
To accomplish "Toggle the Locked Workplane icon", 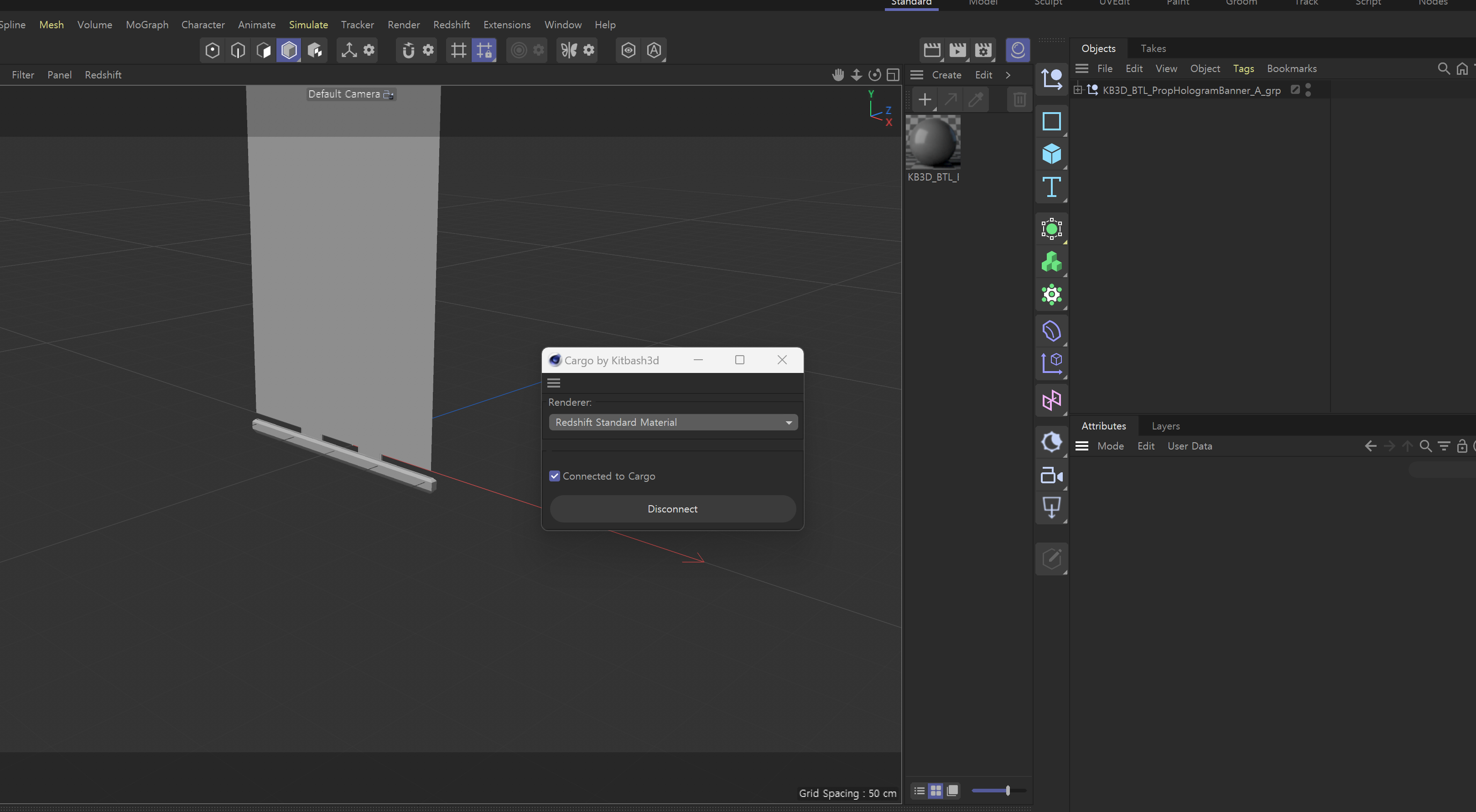I will [x=484, y=51].
